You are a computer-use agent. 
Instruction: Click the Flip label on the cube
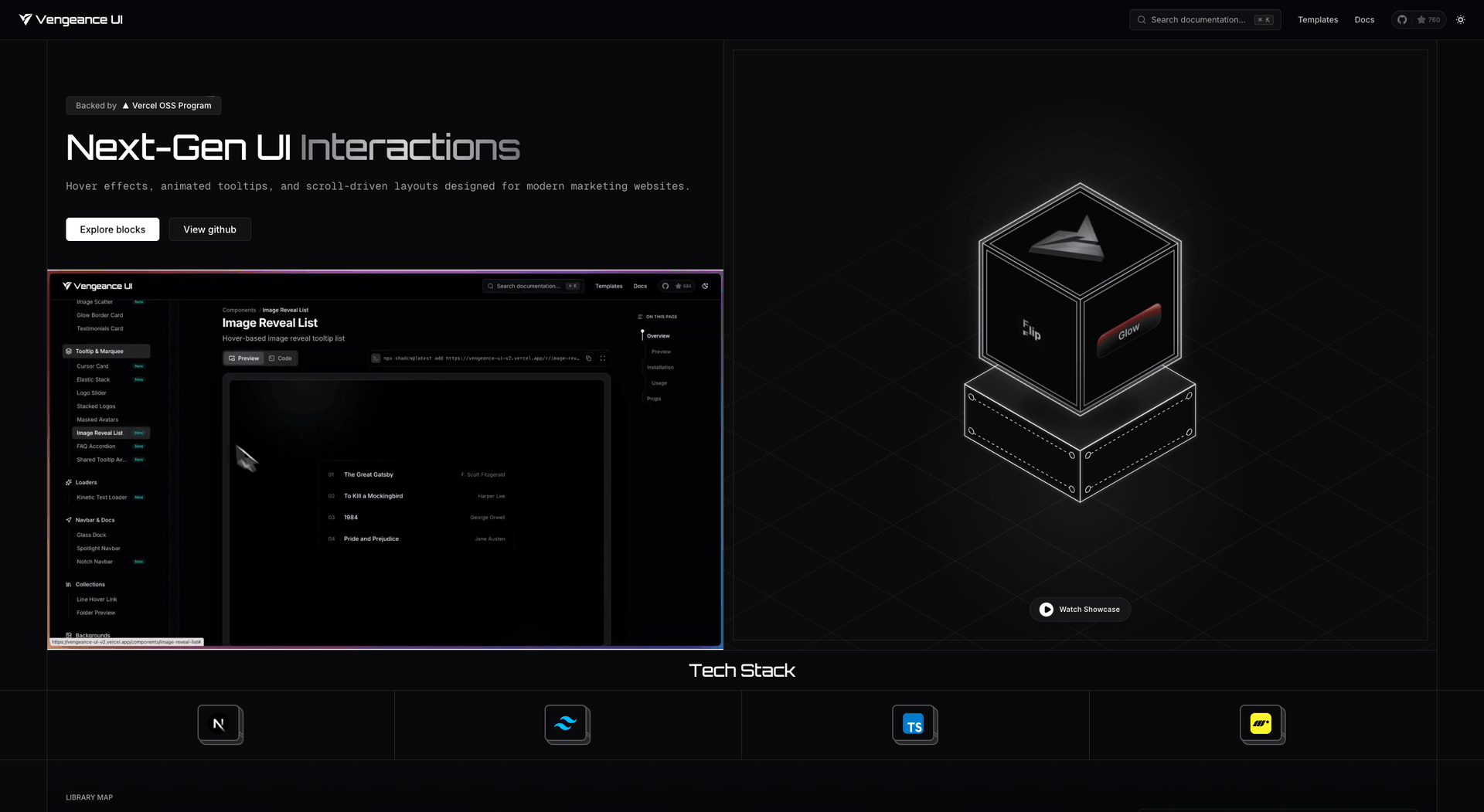tap(1031, 330)
